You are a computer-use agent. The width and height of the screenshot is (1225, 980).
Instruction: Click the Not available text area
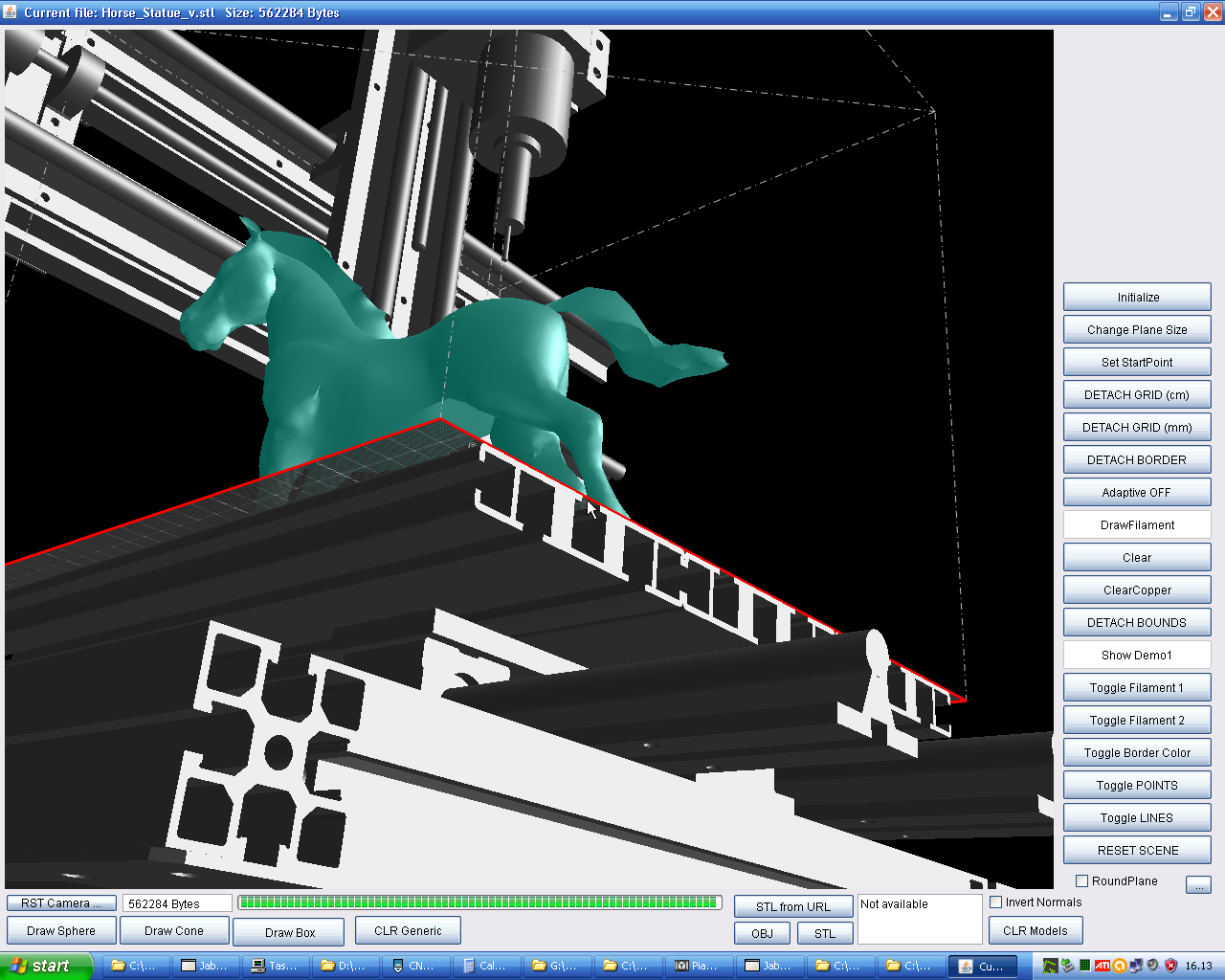click(x=920, y=920)
